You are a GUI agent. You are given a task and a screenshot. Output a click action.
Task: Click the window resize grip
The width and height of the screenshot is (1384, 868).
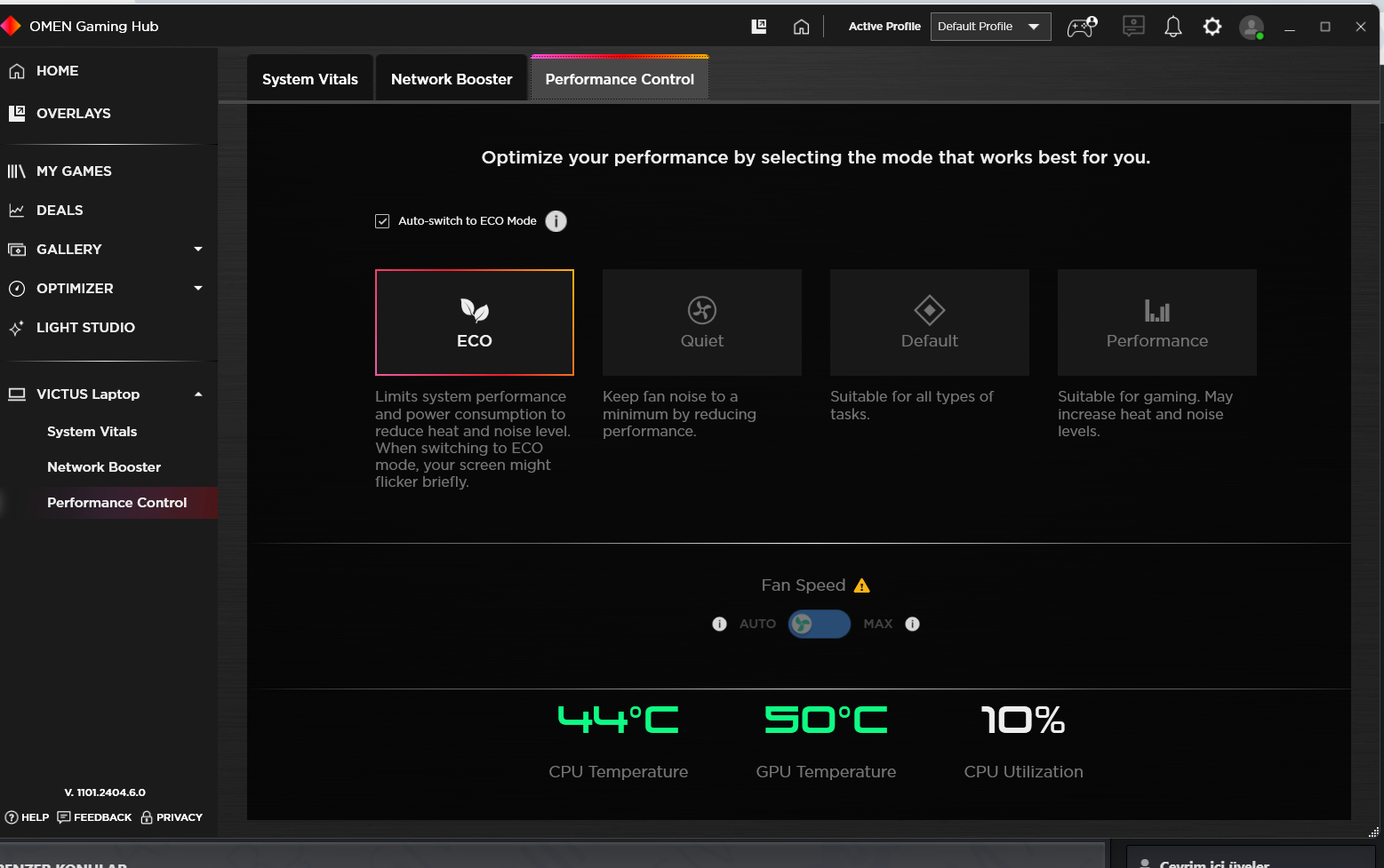(1374, 832)
